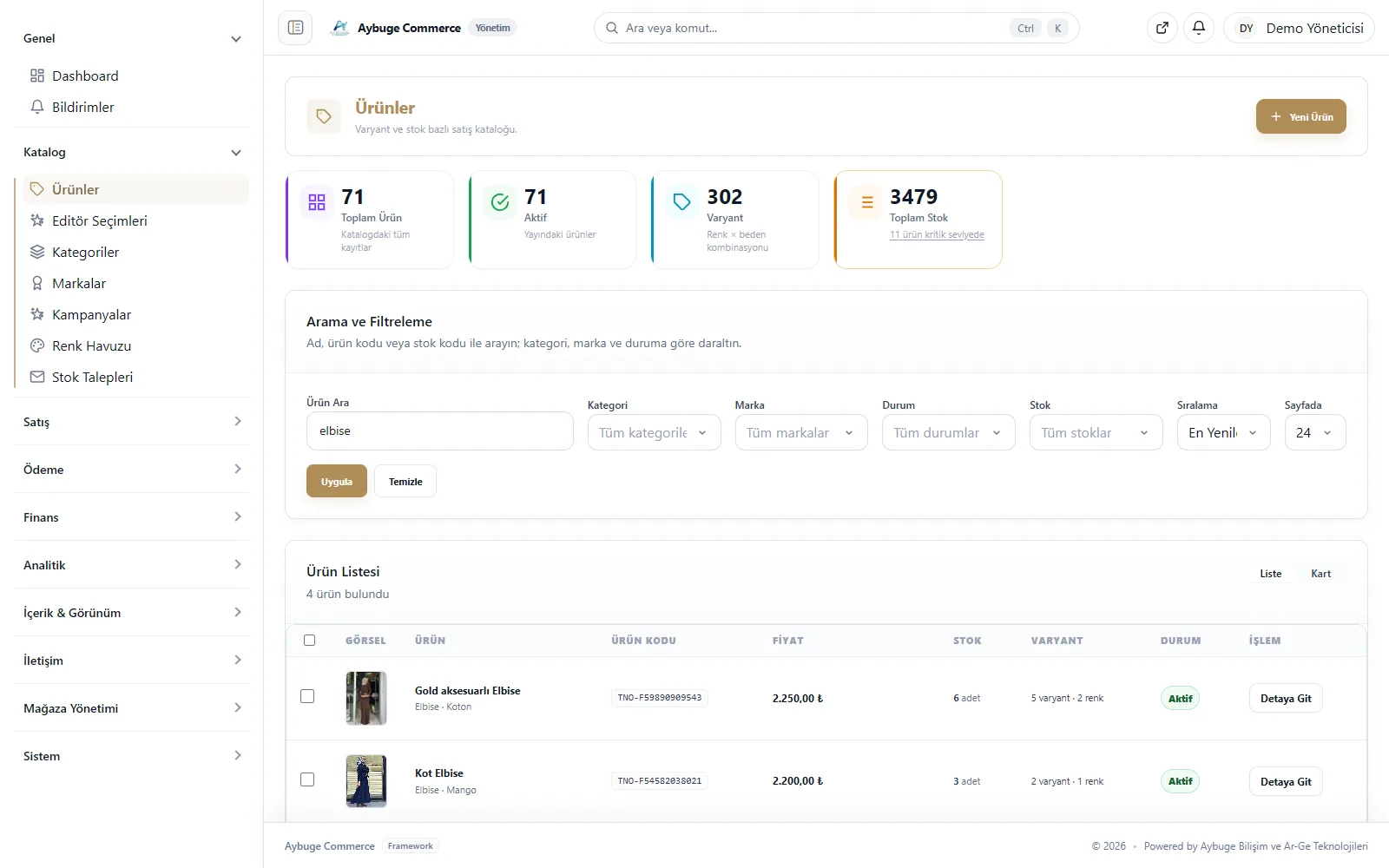Open the Tüm durumlar dropdown
This screenshot has width=1389, height=868.
coord(948,432)
